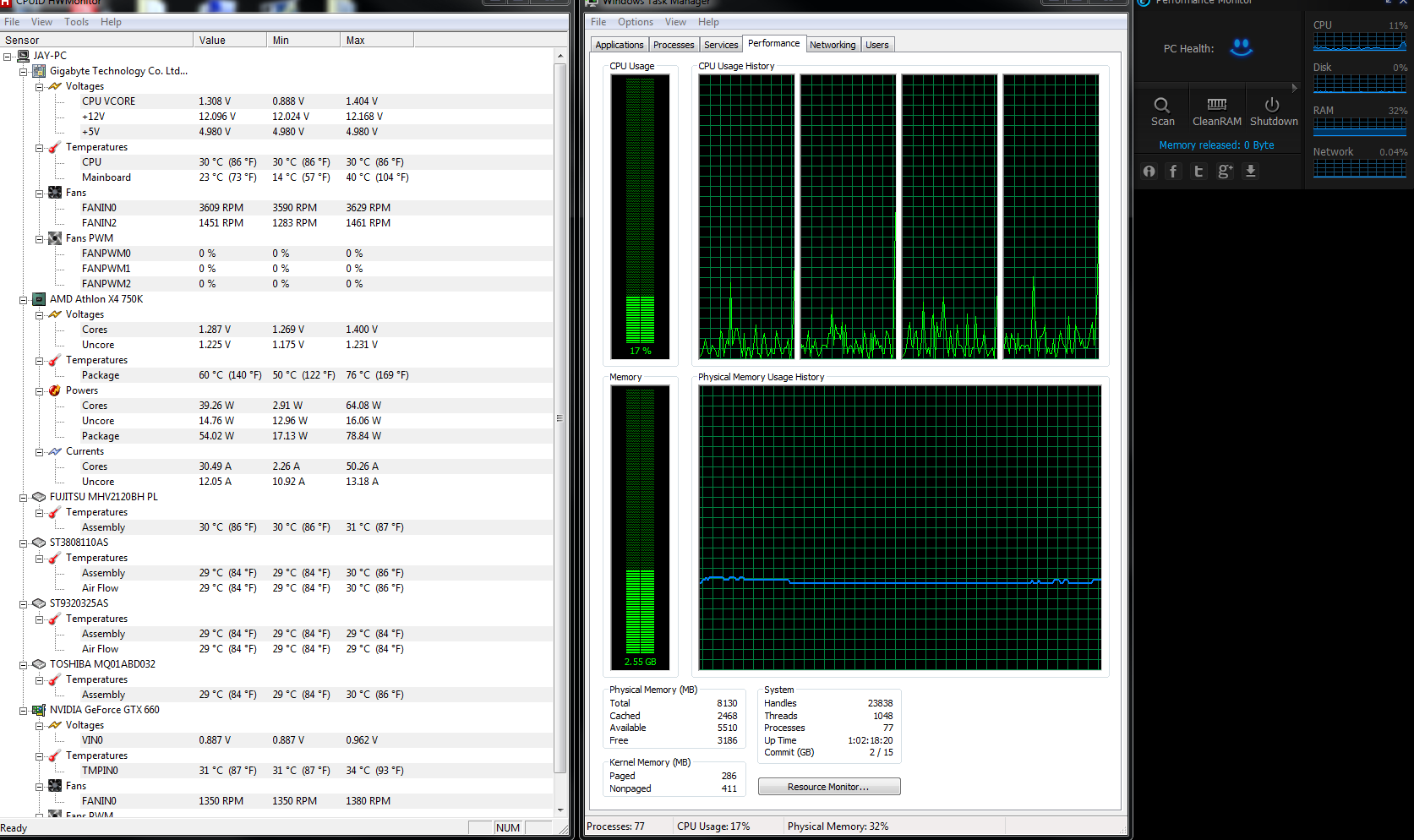Click the TOSHIBA MQ01ABD032 drive icon
This screenshot has width=1414, height=840.
pos(39,664)
